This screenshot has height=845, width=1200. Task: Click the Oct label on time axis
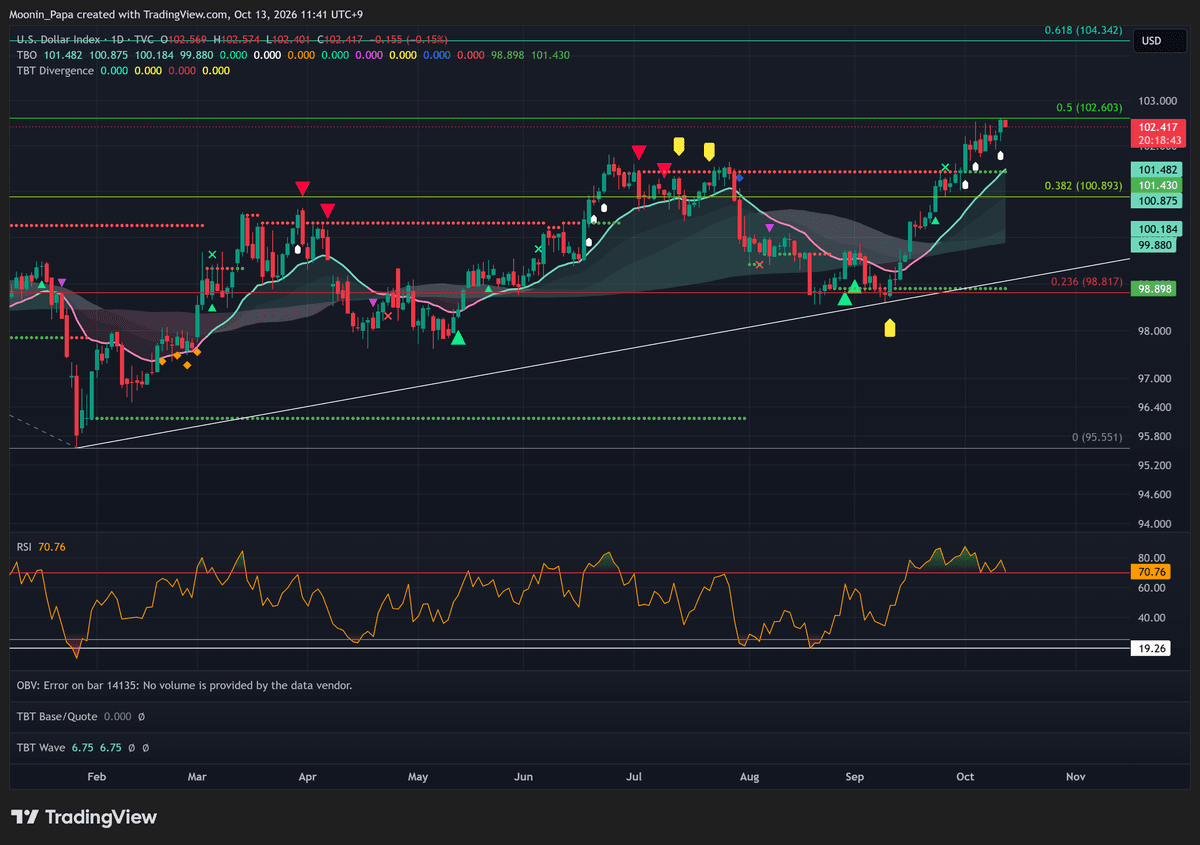pos(965,776)
